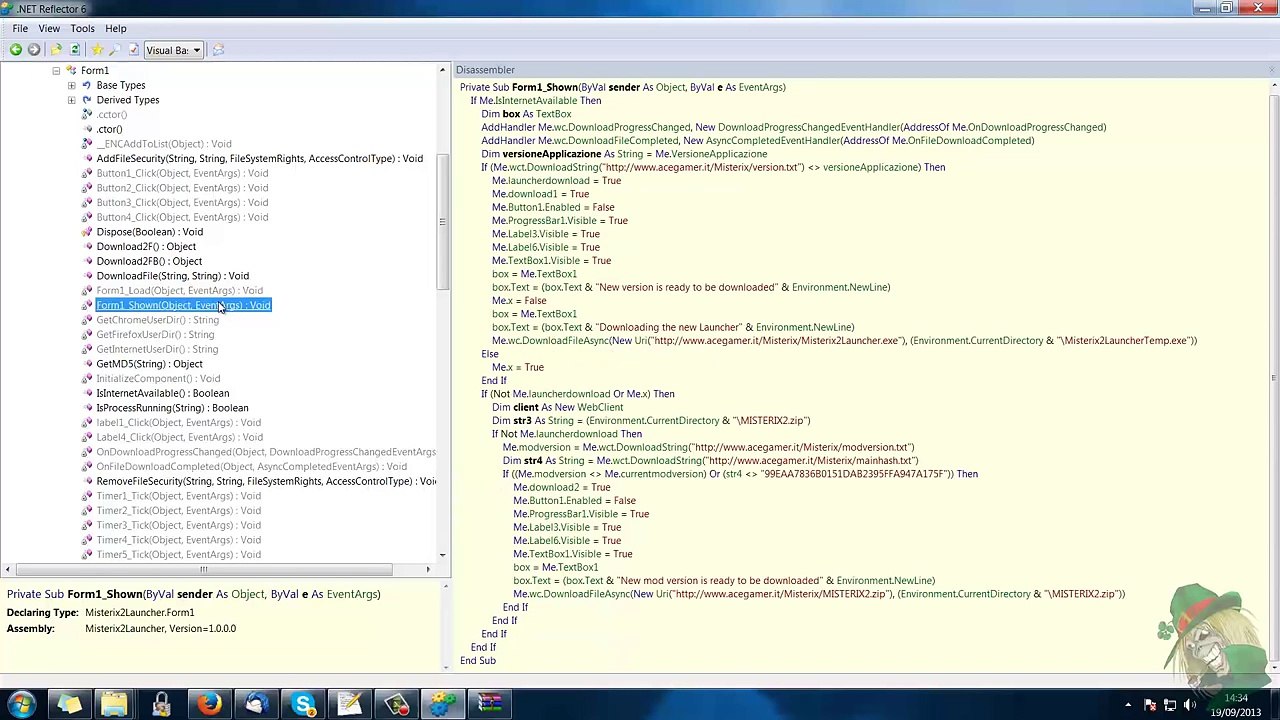Image resolution: width=1280 pixels, height=720 pixels.
Task: Click the padlock icon on taskbar
Action: click(161, 704)
